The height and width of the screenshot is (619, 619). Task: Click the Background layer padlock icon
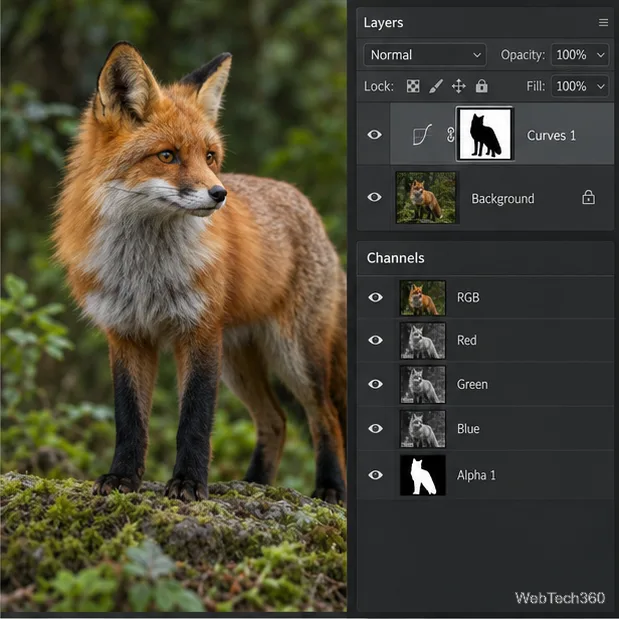tap(588, 197)
